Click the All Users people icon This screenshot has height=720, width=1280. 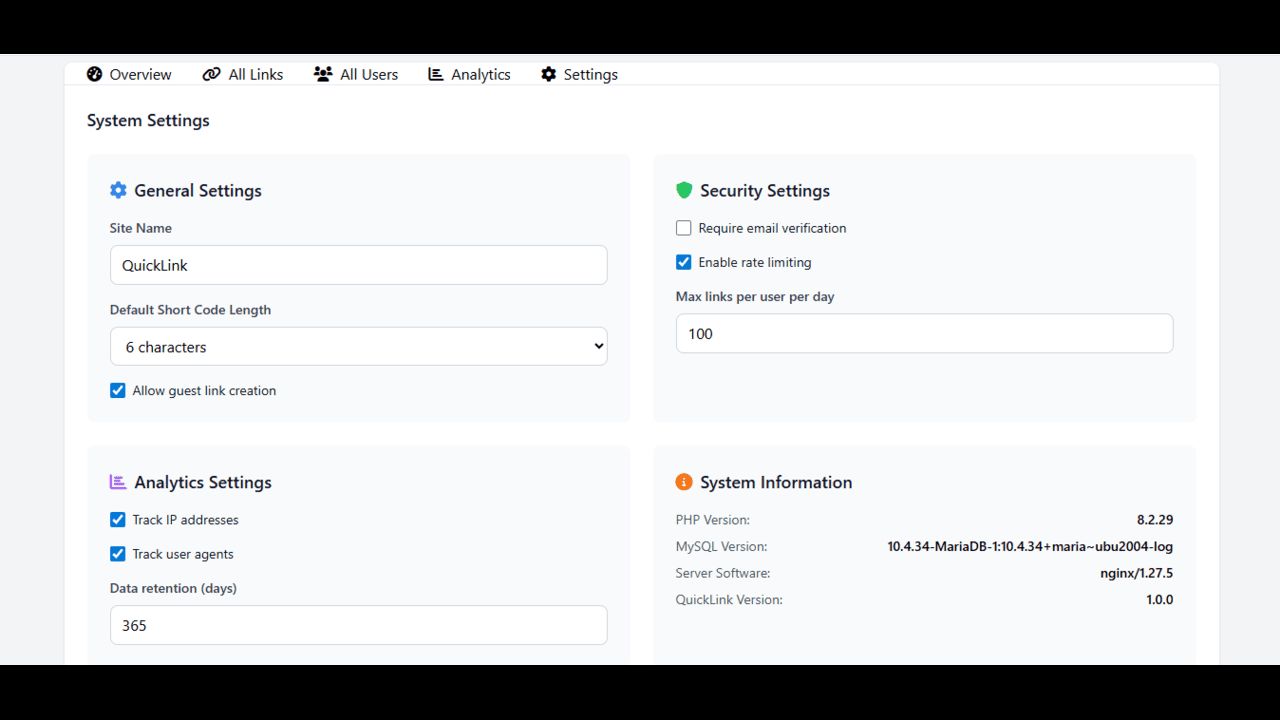click(x=323, y=74)
